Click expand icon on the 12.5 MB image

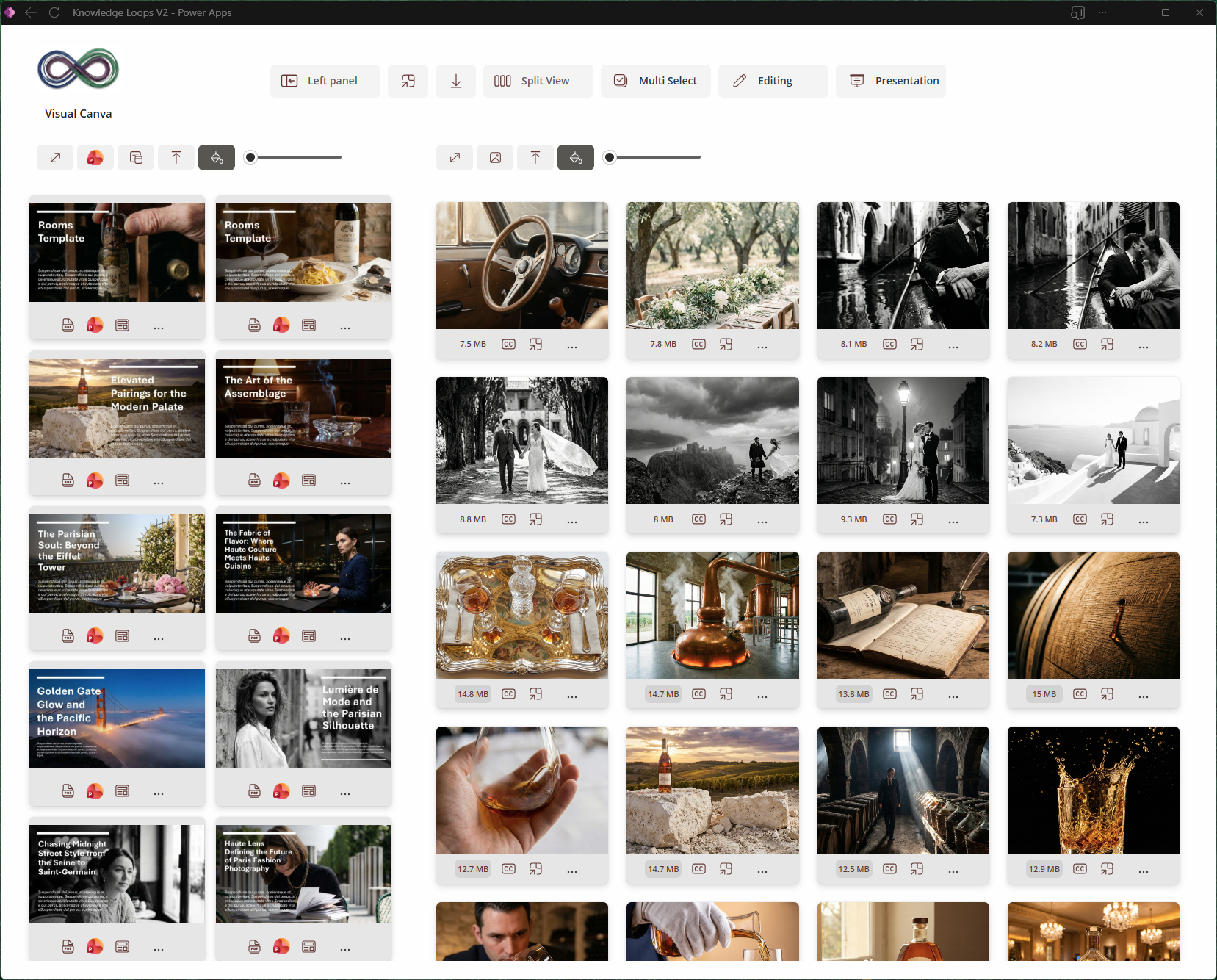[917, 869]
